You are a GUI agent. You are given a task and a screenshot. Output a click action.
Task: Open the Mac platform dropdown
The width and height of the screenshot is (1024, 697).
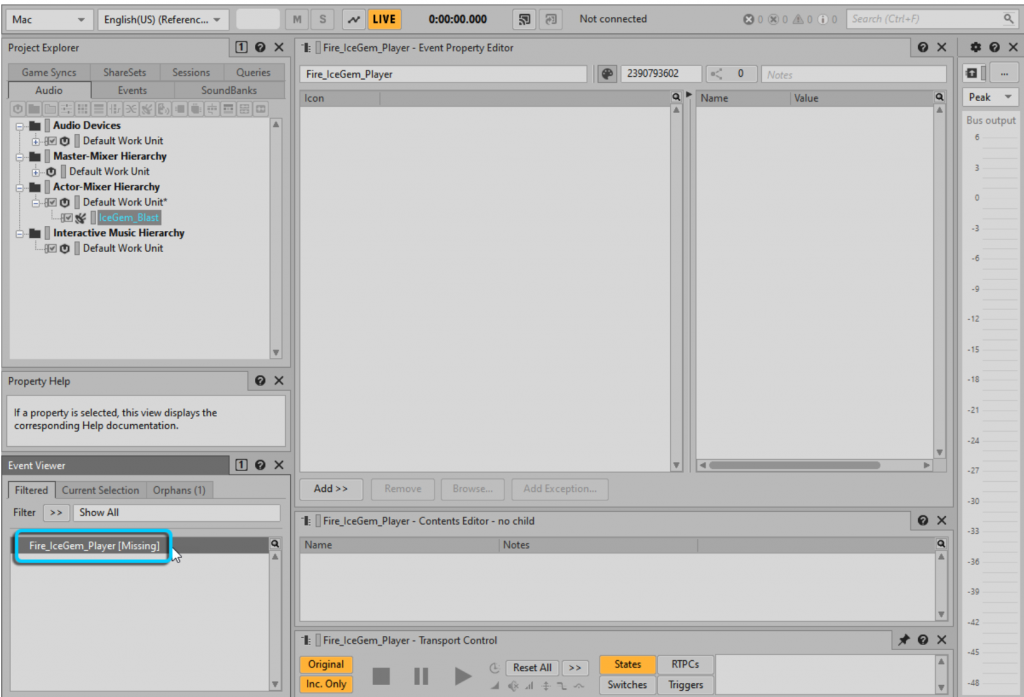pos(48,19)
